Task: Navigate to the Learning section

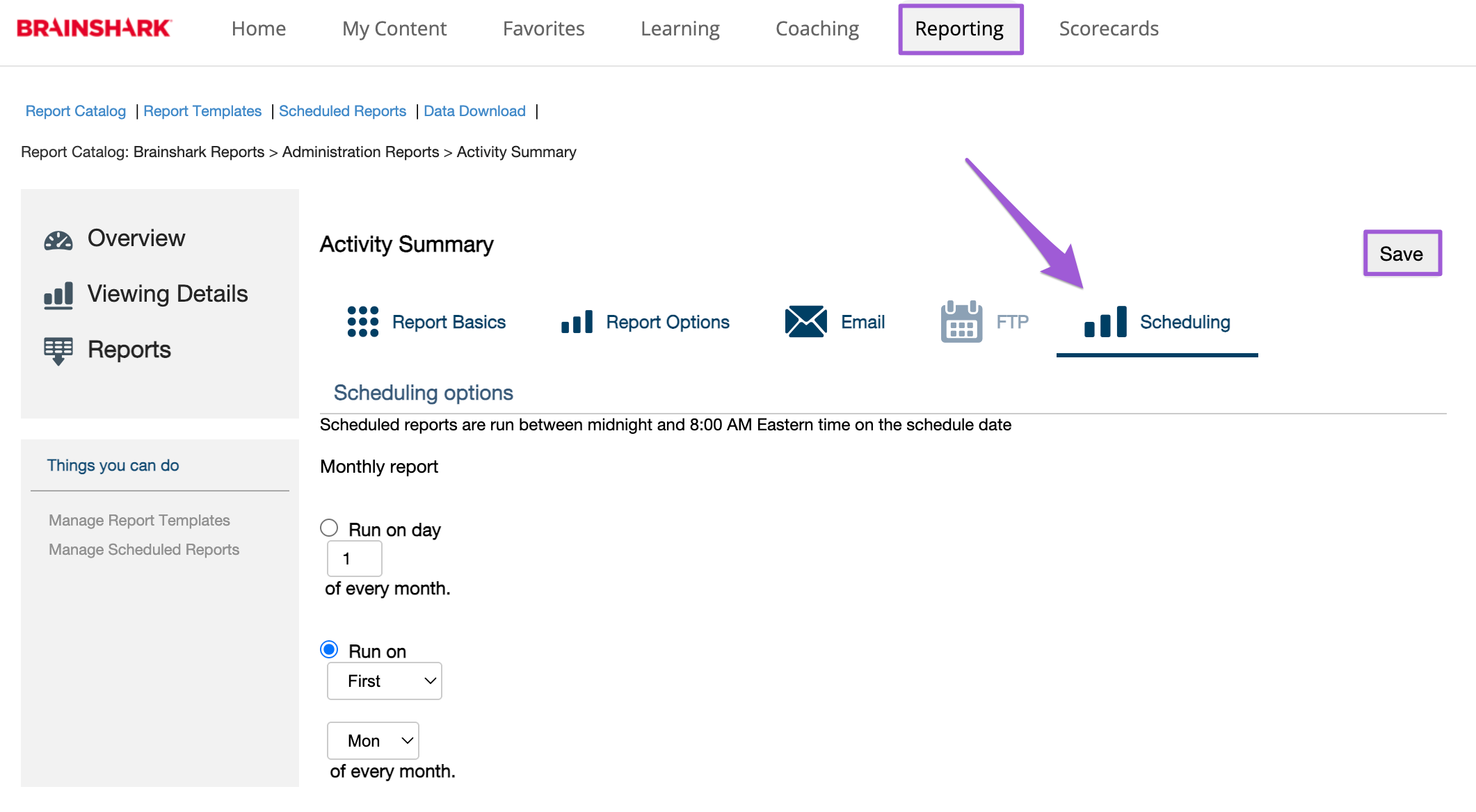Action: (680, 29)
